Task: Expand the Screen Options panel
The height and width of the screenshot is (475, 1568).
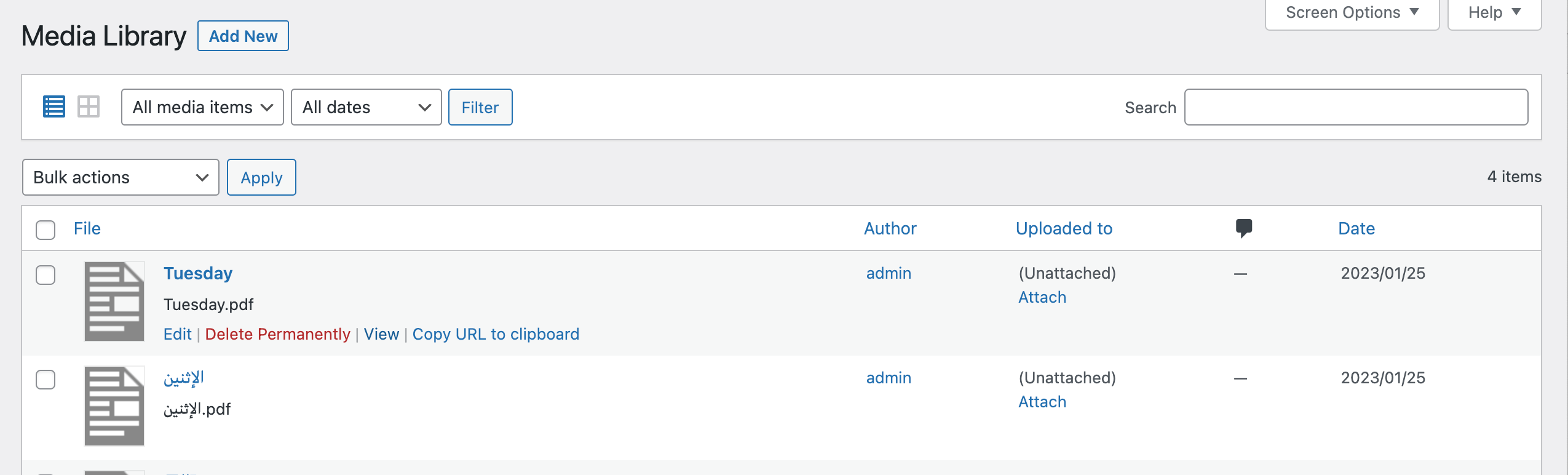Action: pyautogui.click(x=1352, y=13)
